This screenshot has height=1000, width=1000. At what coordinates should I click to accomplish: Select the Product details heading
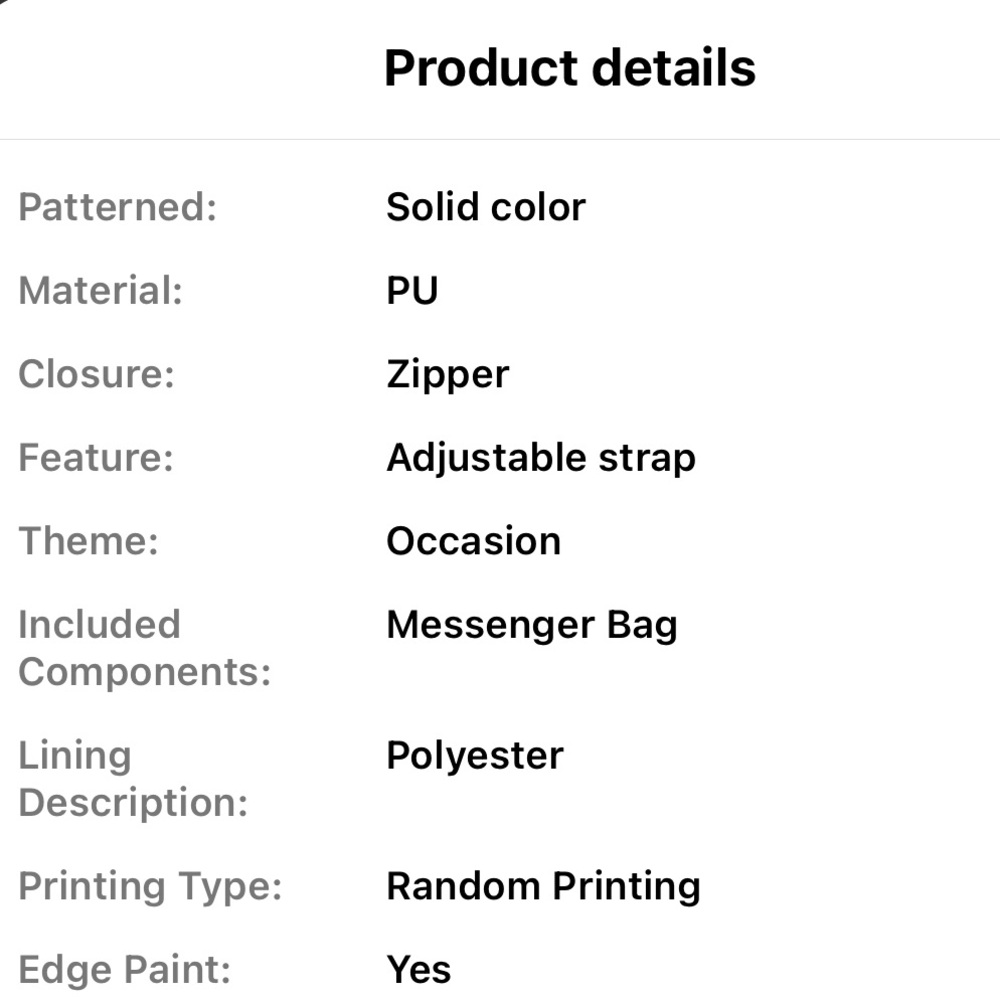[570, 68]
